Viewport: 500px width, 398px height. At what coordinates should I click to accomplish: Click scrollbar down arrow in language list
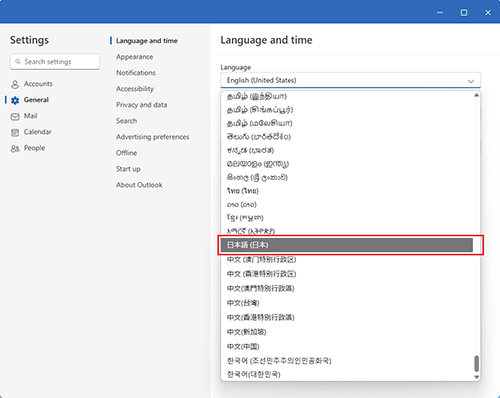click(476, 377)
